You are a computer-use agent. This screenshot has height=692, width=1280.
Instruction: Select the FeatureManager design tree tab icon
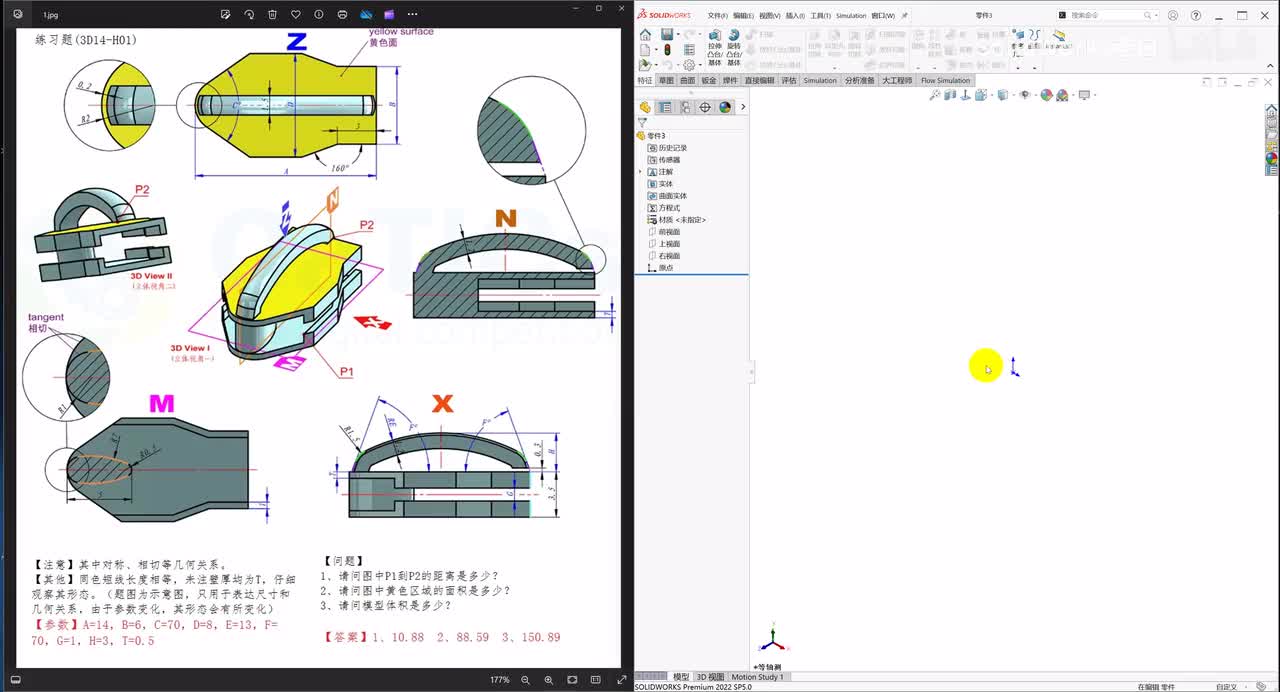pyautogui.click(x=645, y=107)
